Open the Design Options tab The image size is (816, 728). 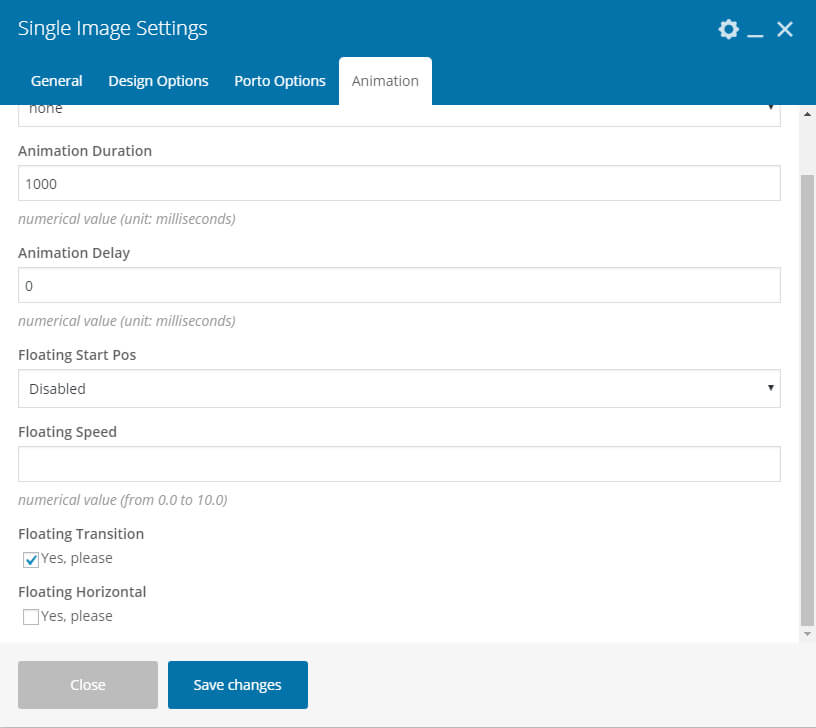tap(158, 81)
